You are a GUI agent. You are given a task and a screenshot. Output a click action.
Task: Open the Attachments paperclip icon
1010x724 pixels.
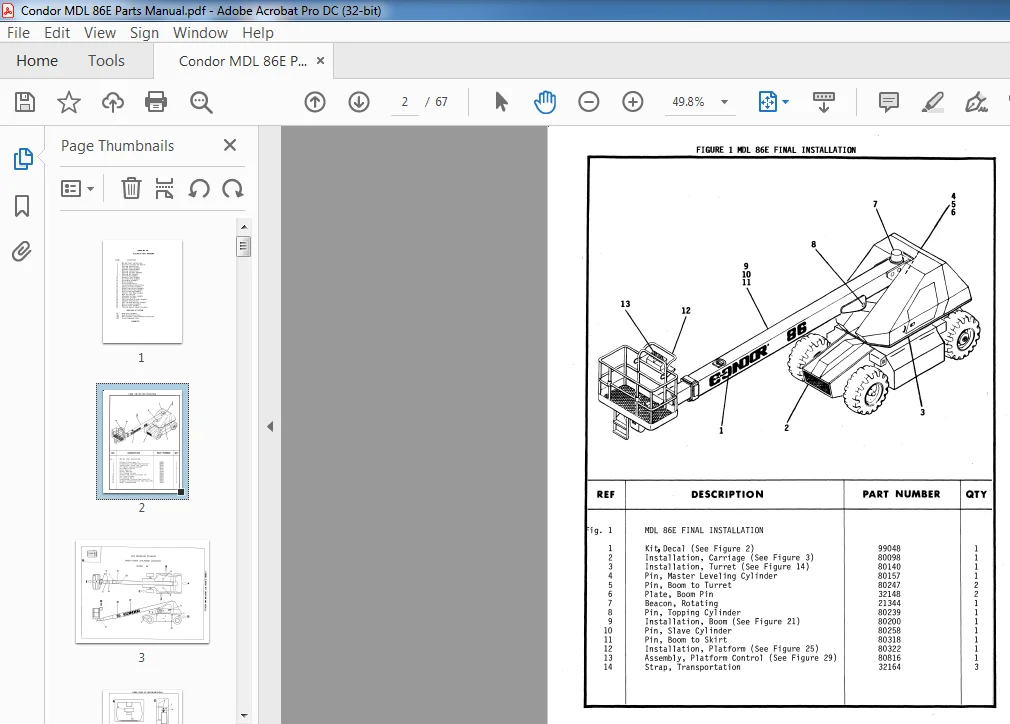click(x=22, y=251)
